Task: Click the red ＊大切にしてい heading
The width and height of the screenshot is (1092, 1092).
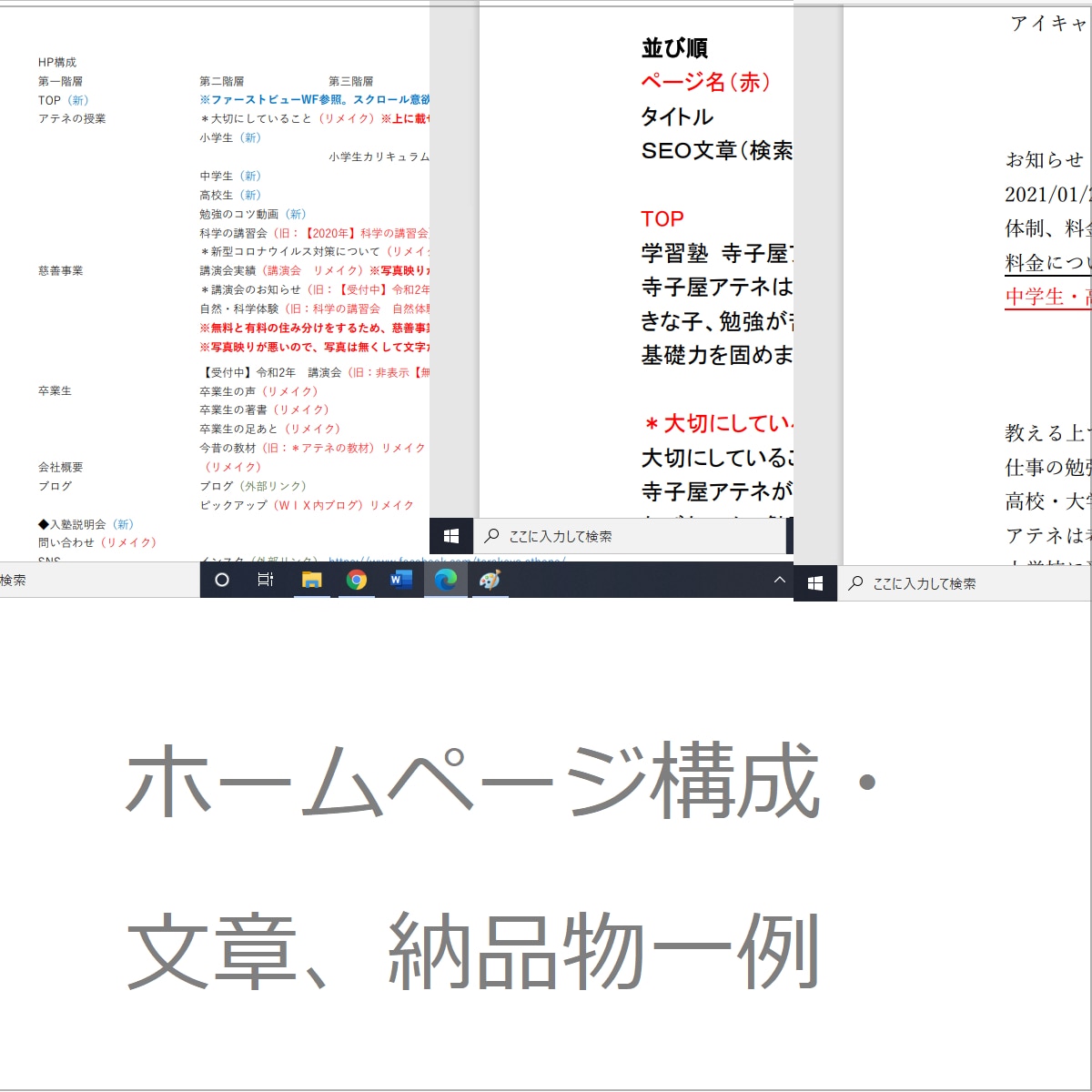Action: pos(717,423)
